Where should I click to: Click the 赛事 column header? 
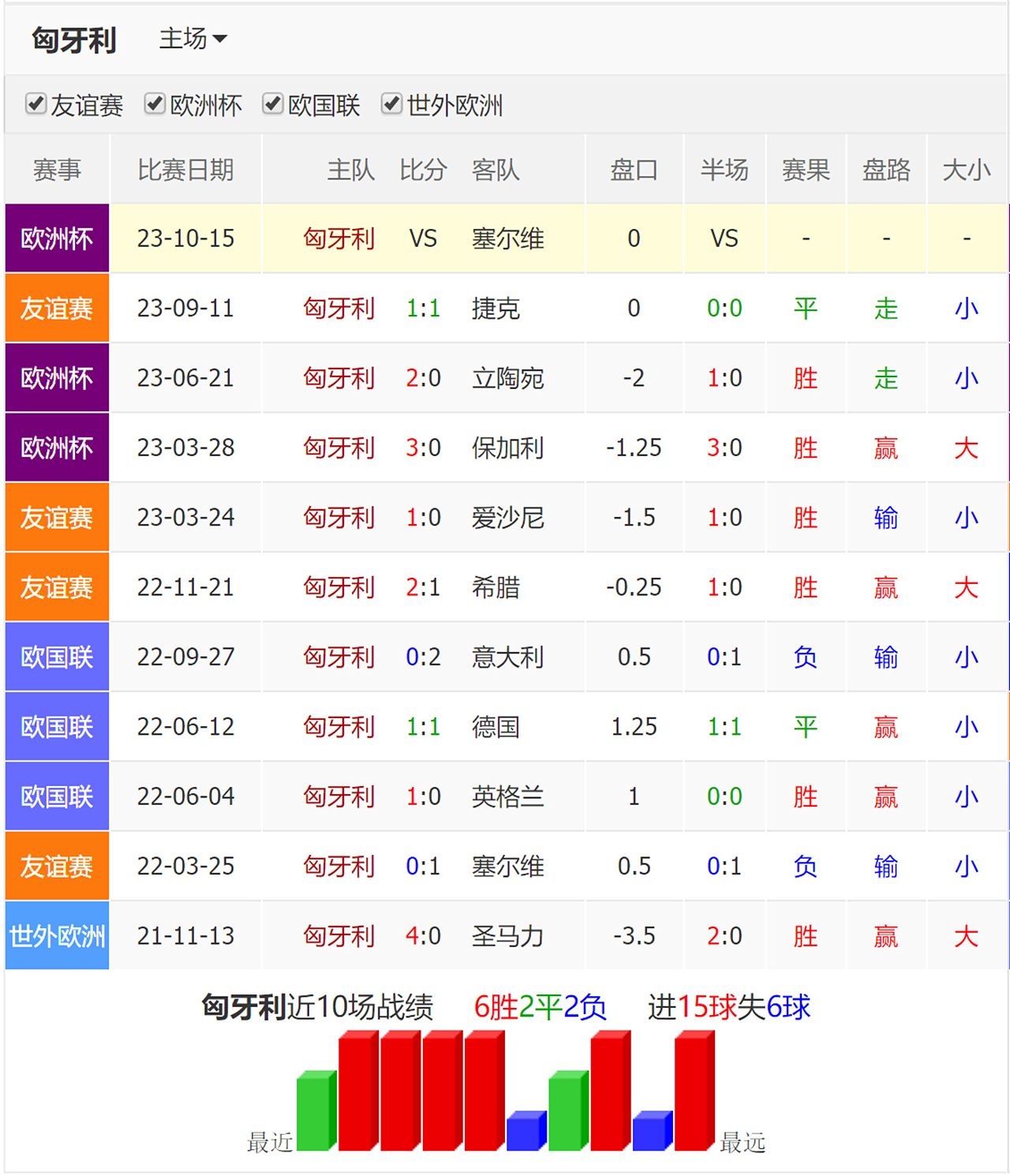coord(56,170)
